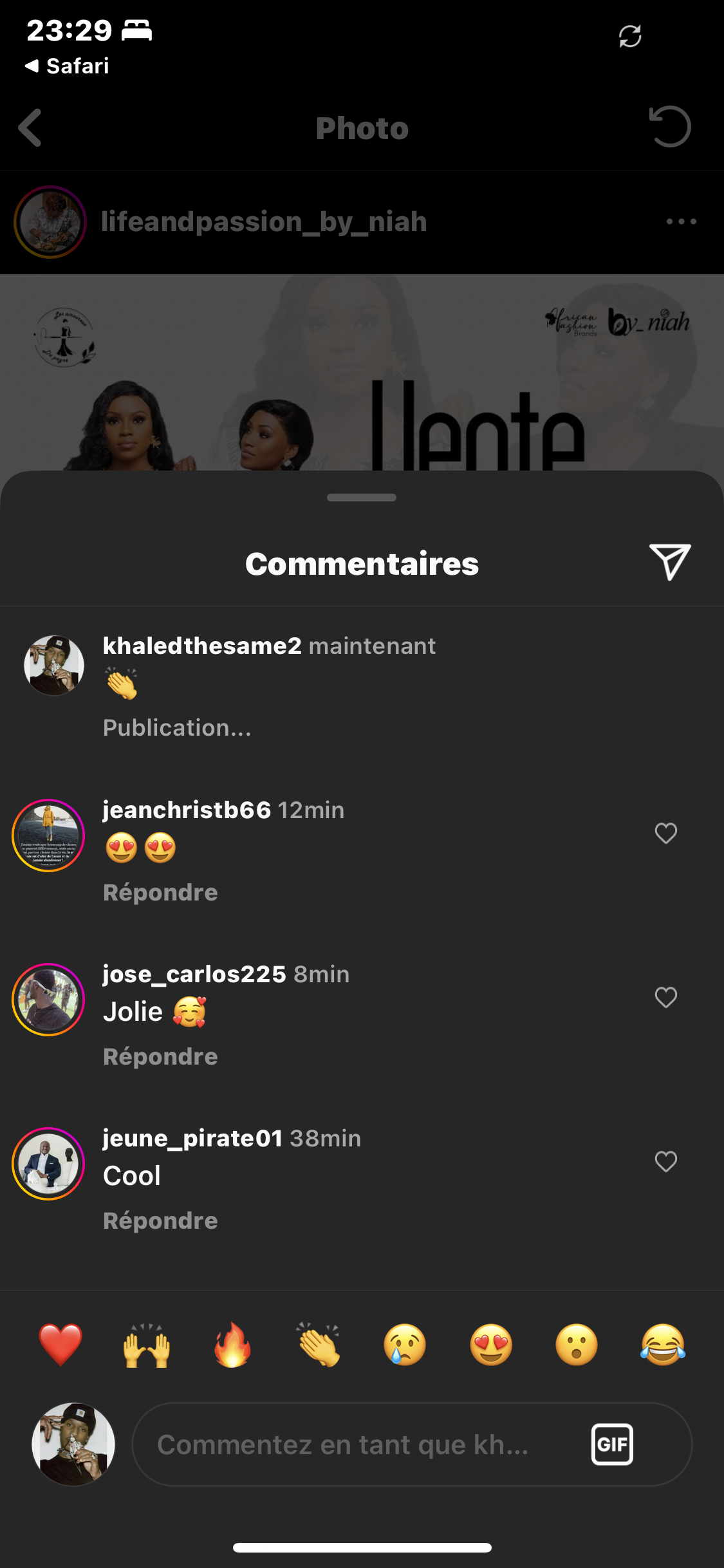Insert the raised hands emoji

[147, 1345]
